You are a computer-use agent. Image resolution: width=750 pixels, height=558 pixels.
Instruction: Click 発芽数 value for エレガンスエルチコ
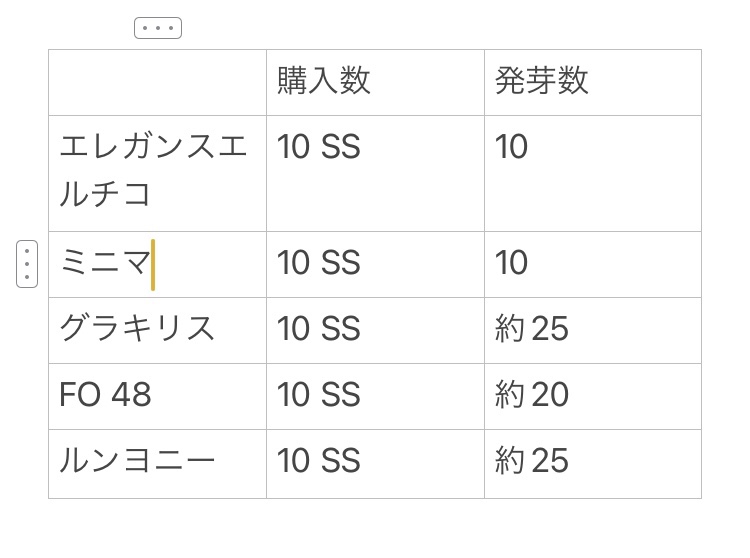(512, 148)
